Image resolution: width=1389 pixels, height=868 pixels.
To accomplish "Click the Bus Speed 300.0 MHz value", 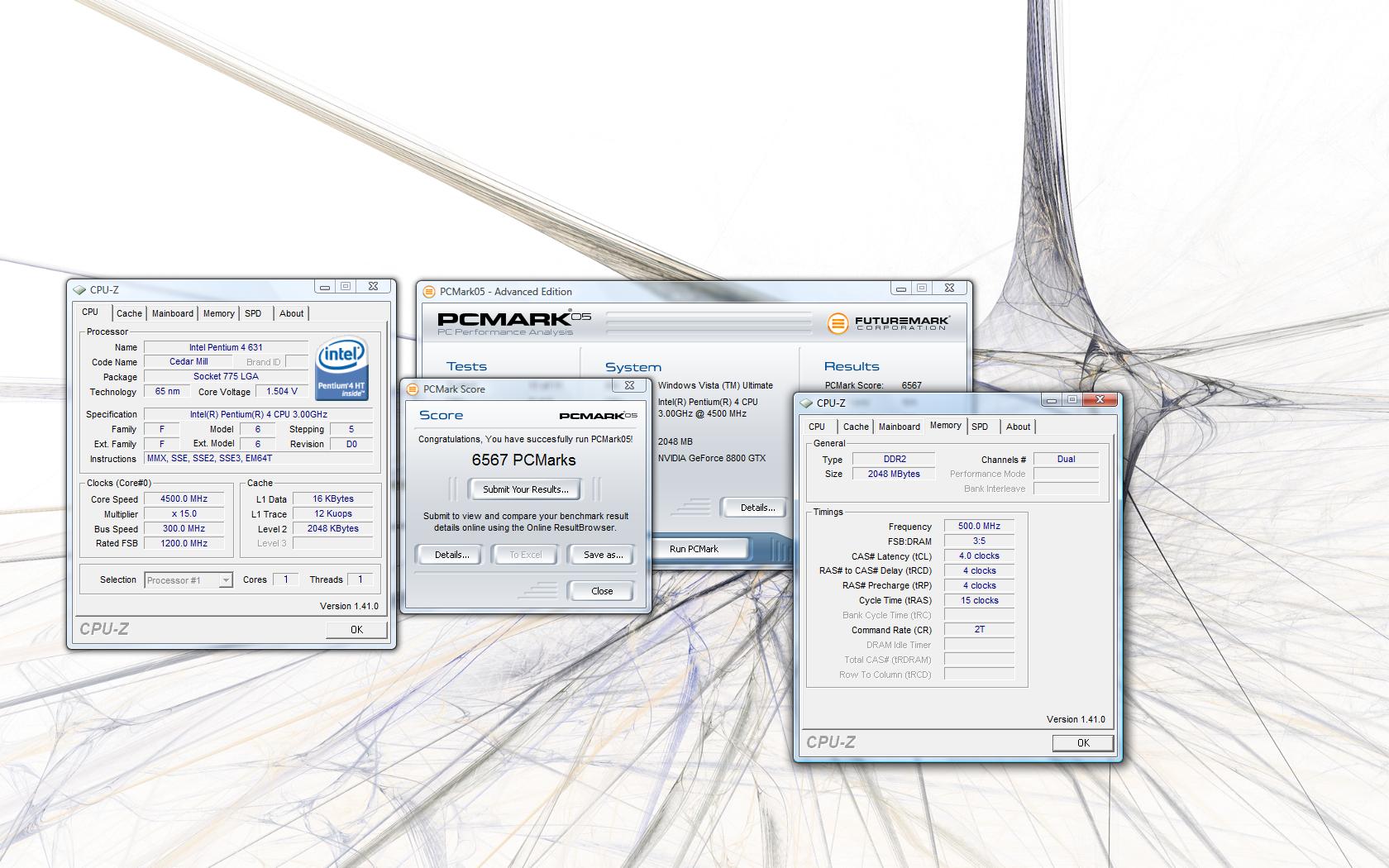I will tap(184, 529).
